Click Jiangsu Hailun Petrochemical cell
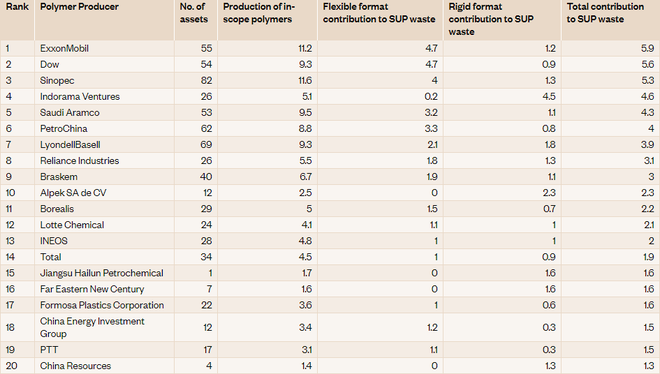 coord(101,273)
